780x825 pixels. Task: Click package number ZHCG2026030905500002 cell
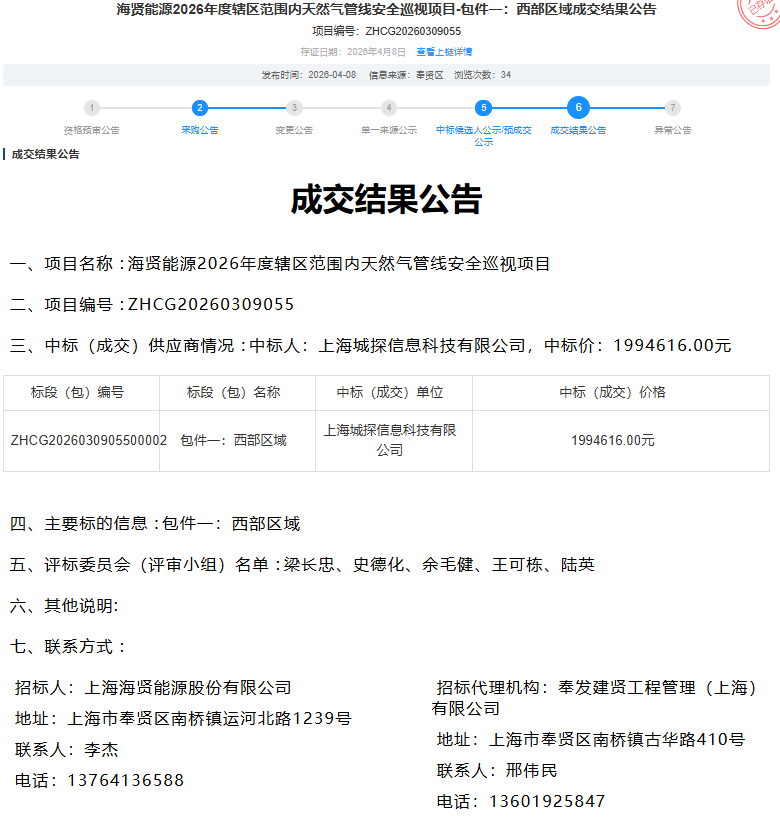tap(88, 440)
